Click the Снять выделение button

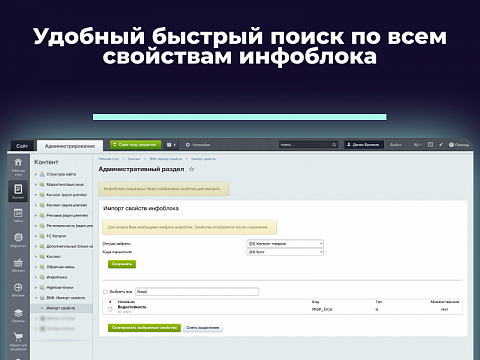203,328
